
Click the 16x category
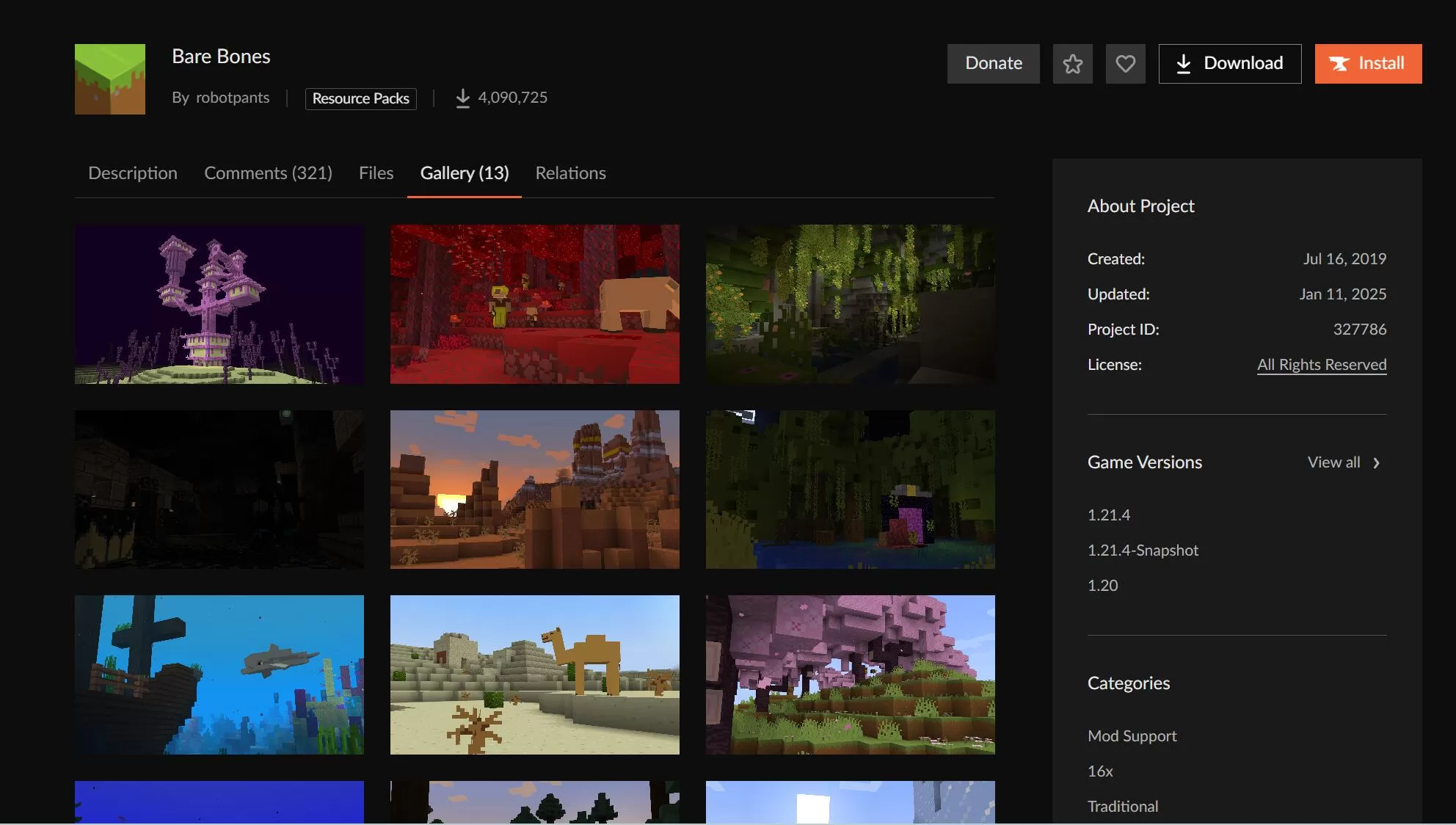1100,771
